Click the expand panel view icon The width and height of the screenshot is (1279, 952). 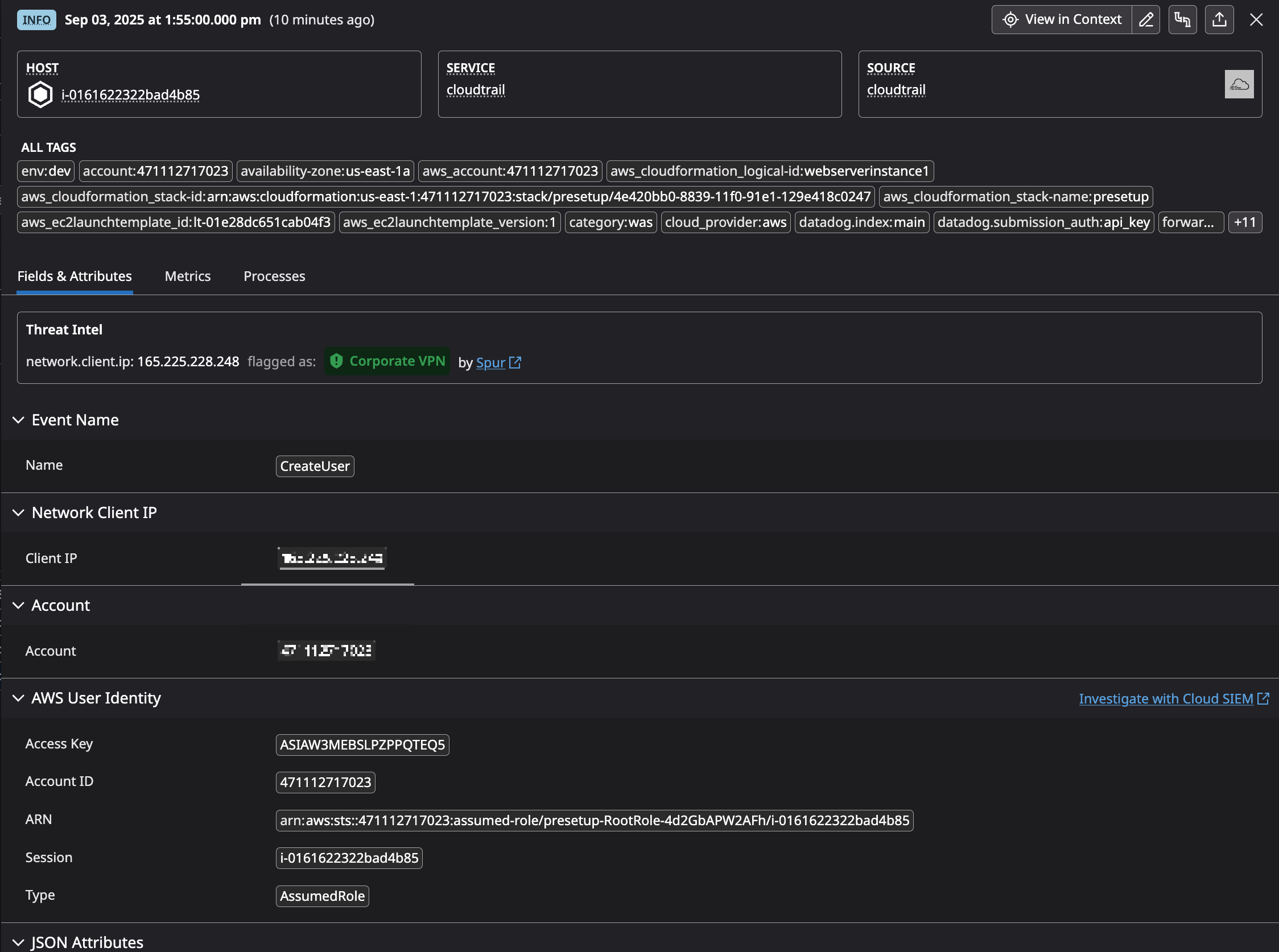tap(1182, 19)
